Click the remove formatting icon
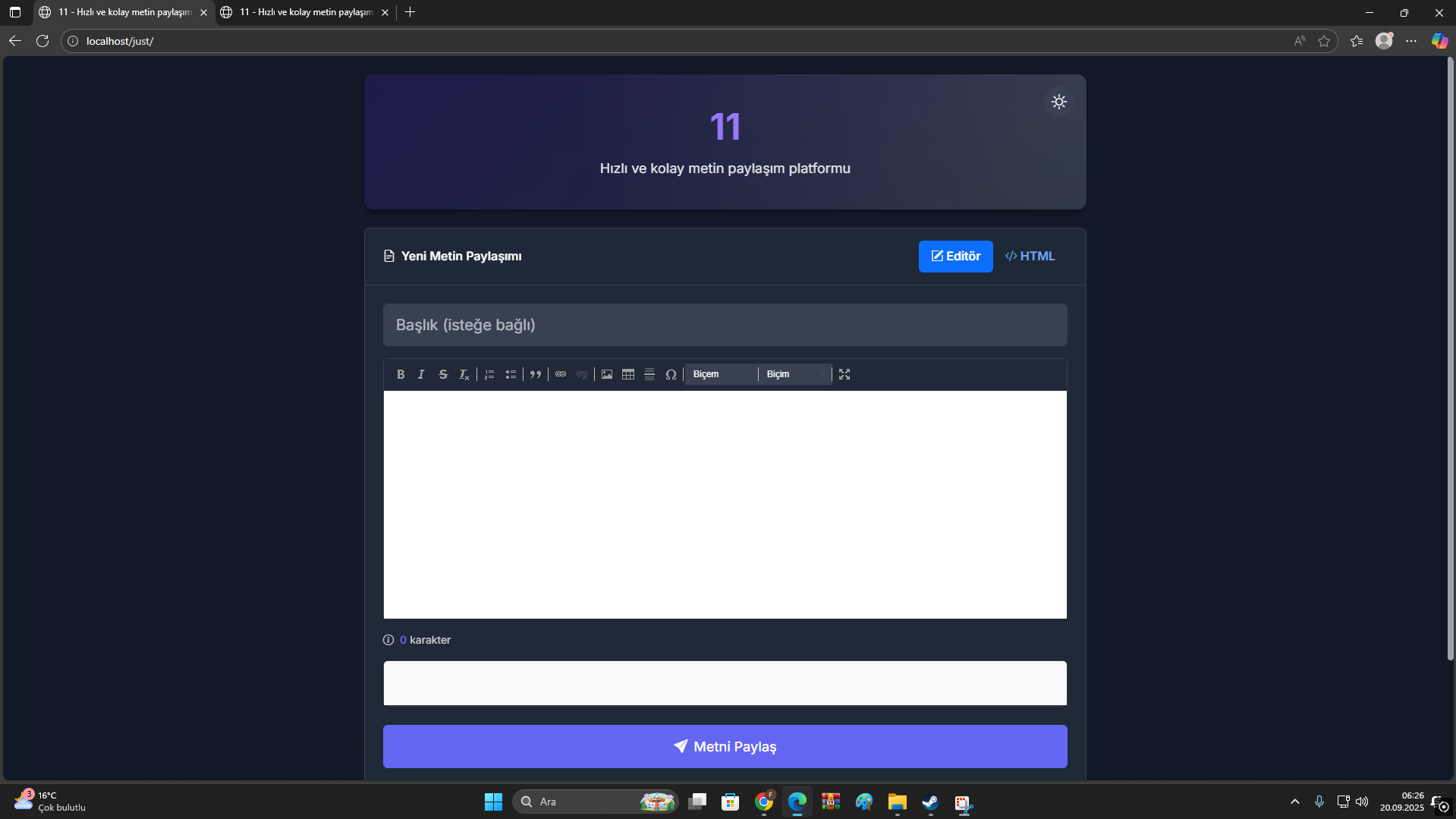This screenshot has height=819, width=1456. pos(464,374)
